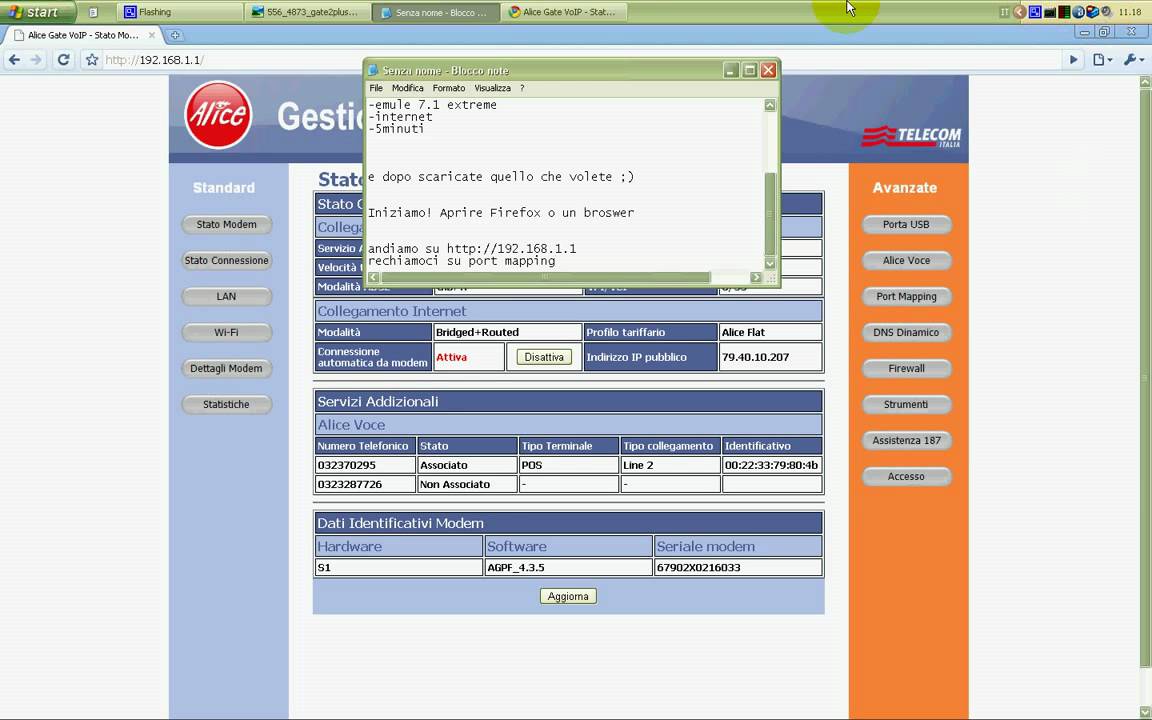Click Blocco note horizontal scroll left arrow
This screenshot has width=1152, height=720.
pyautogui.click(x=373, y=277)
